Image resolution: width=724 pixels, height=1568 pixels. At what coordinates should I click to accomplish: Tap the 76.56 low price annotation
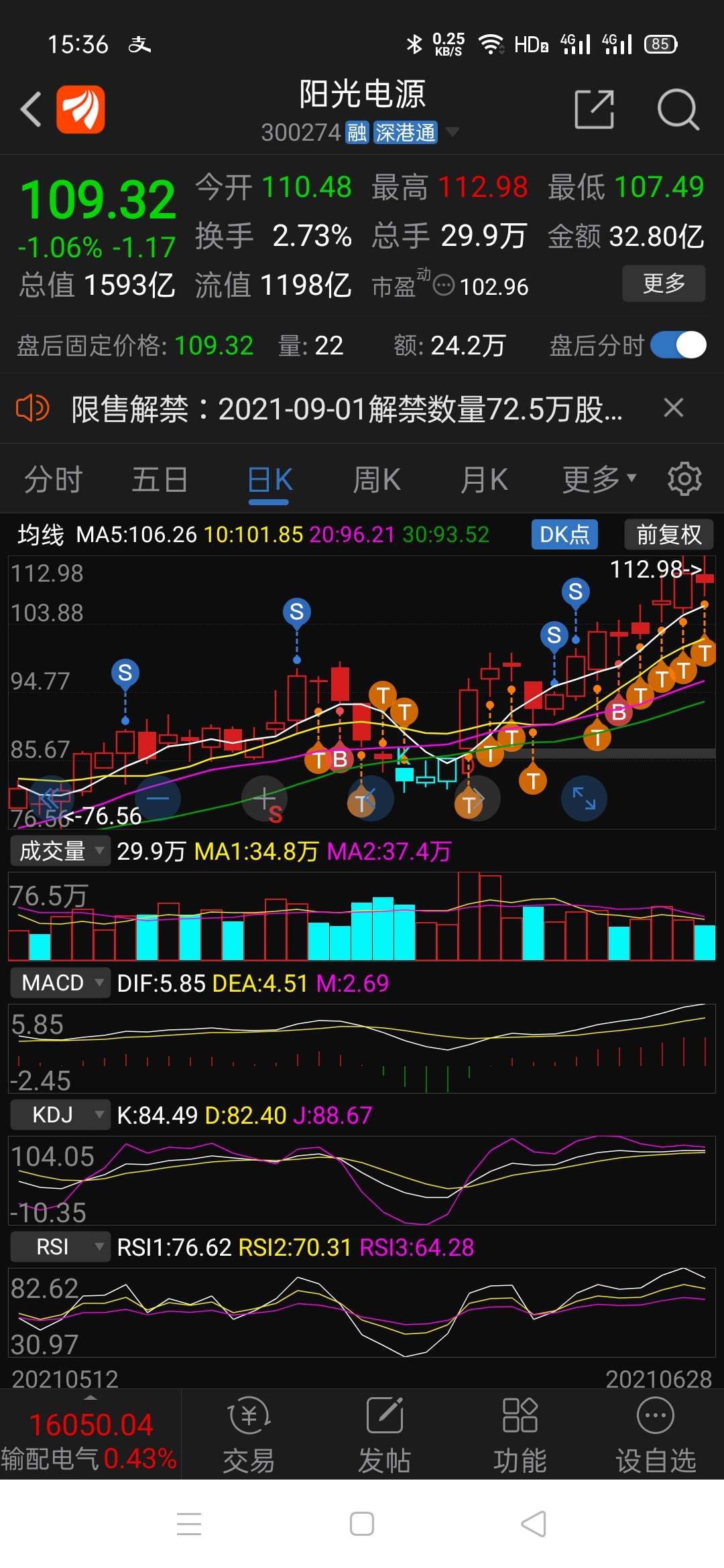[x=103, y=815]
